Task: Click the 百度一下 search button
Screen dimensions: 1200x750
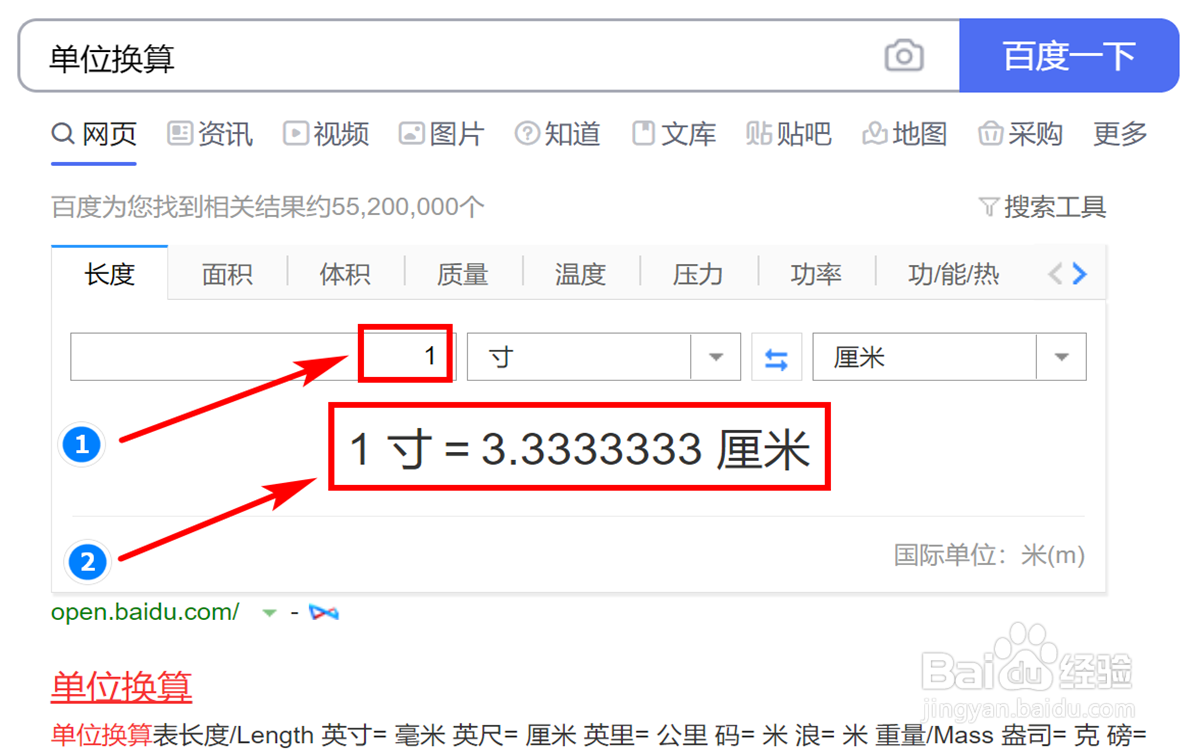Action: [x=1069, y=56]
